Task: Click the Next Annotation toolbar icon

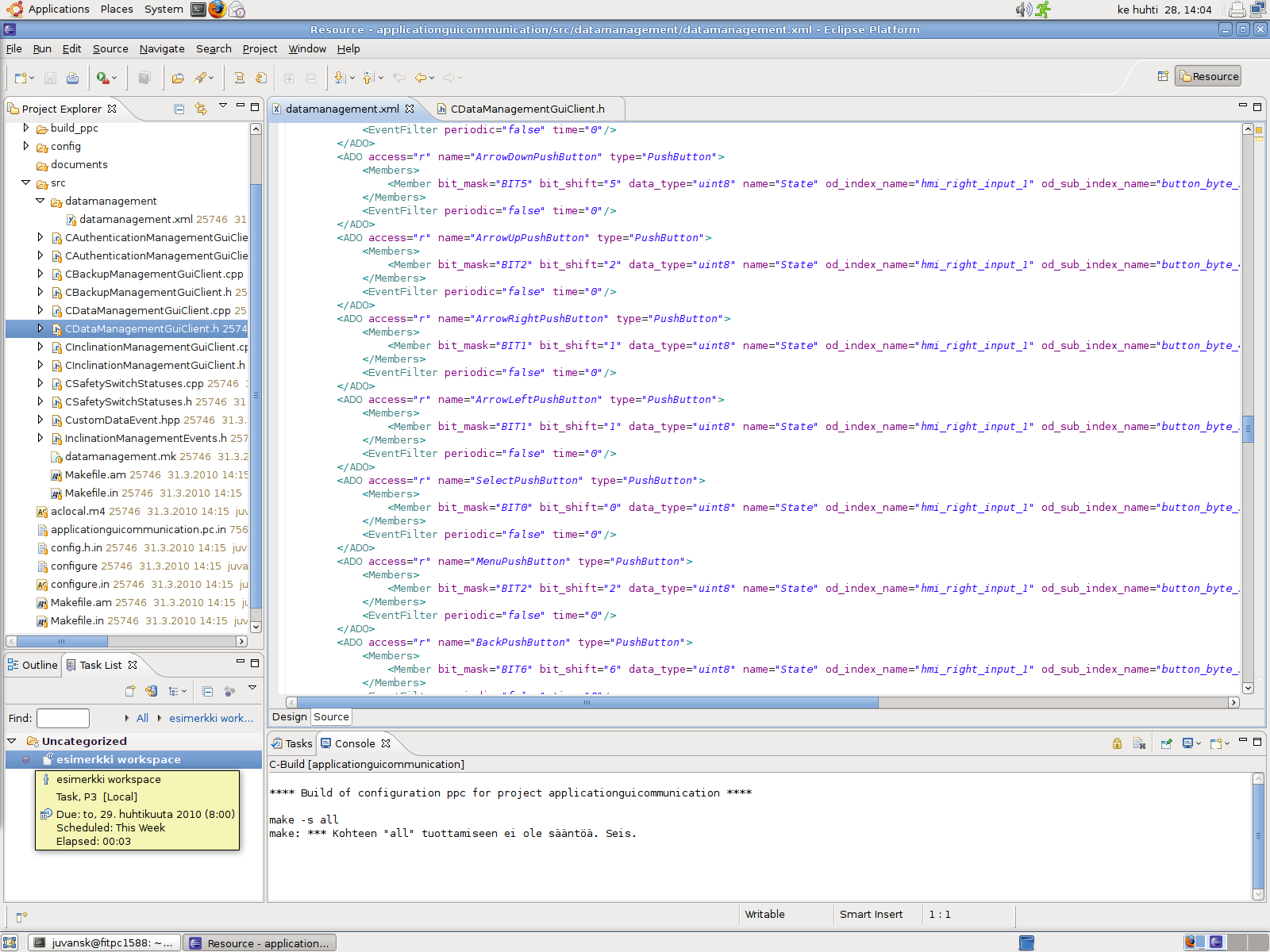Action: point(341,78)
